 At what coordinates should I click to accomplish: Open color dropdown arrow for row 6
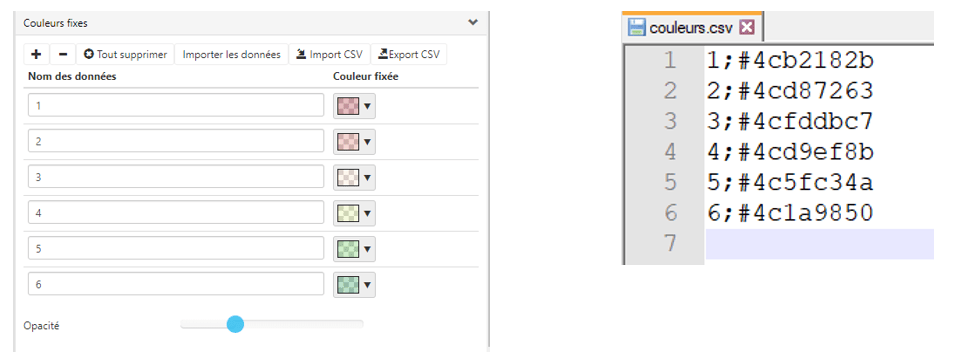click(x=367, y=285)
